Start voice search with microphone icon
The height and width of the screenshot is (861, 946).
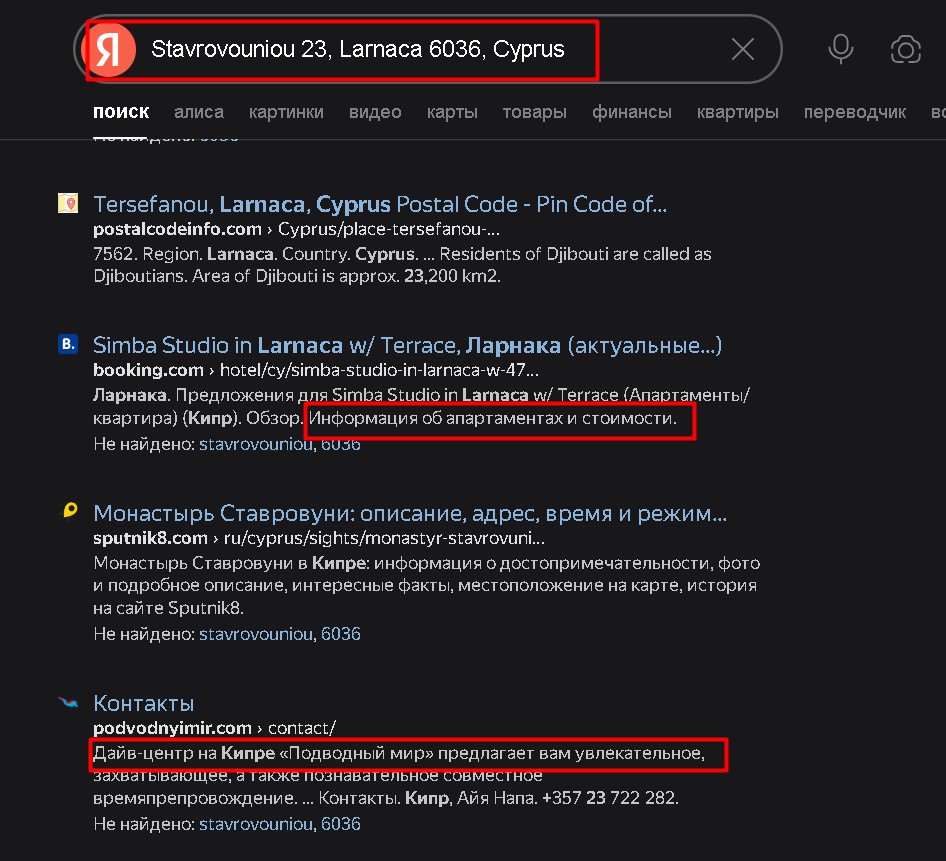(x=841, y=49)
